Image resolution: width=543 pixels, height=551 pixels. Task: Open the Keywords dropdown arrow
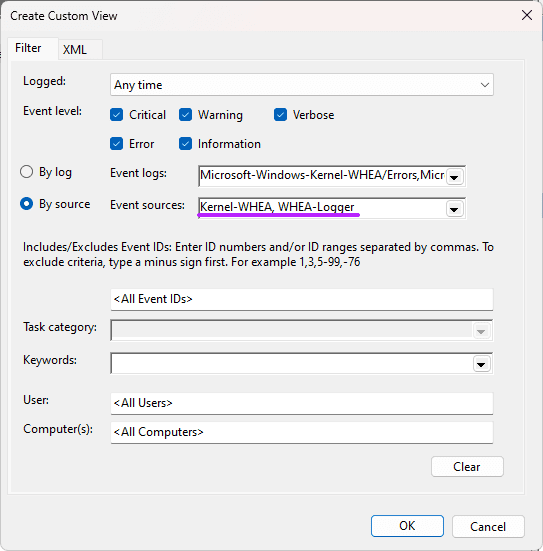481,364
